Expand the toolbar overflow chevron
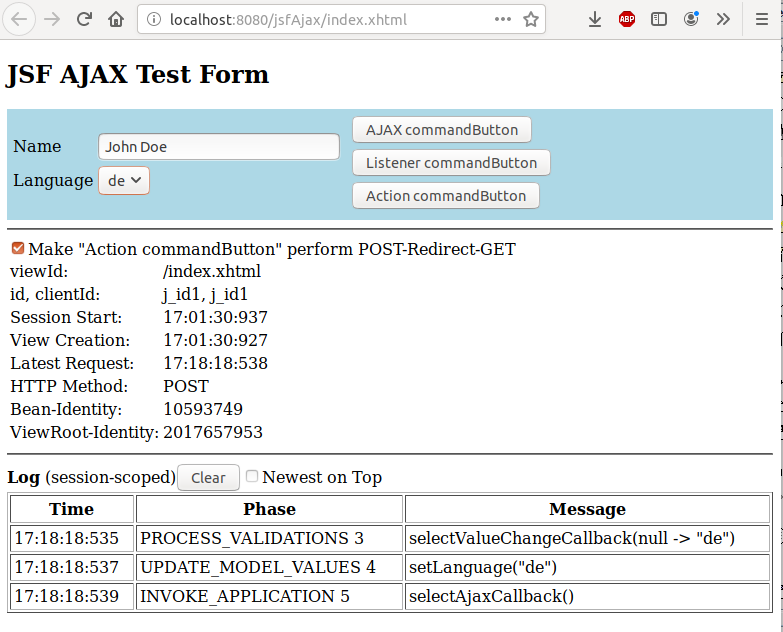Image resolution: width=783 pixels, height=632 pixels. [x=723, y=19]
